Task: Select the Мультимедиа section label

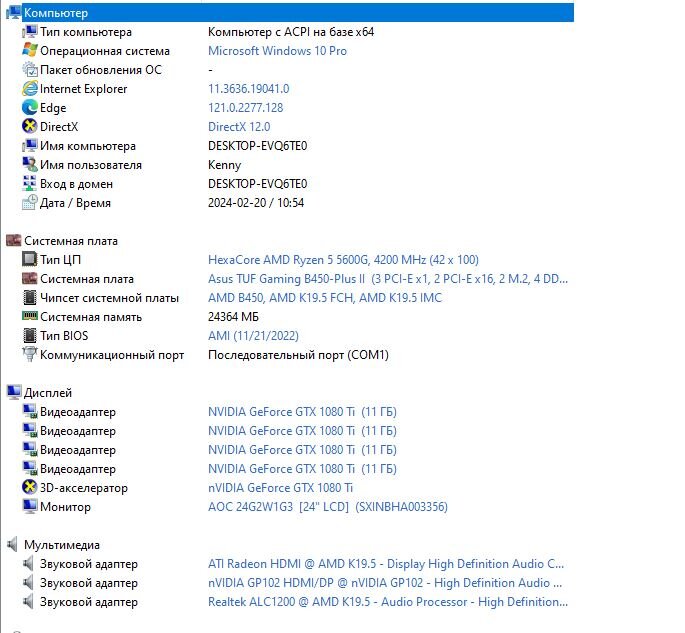Action: click(62, 545)
